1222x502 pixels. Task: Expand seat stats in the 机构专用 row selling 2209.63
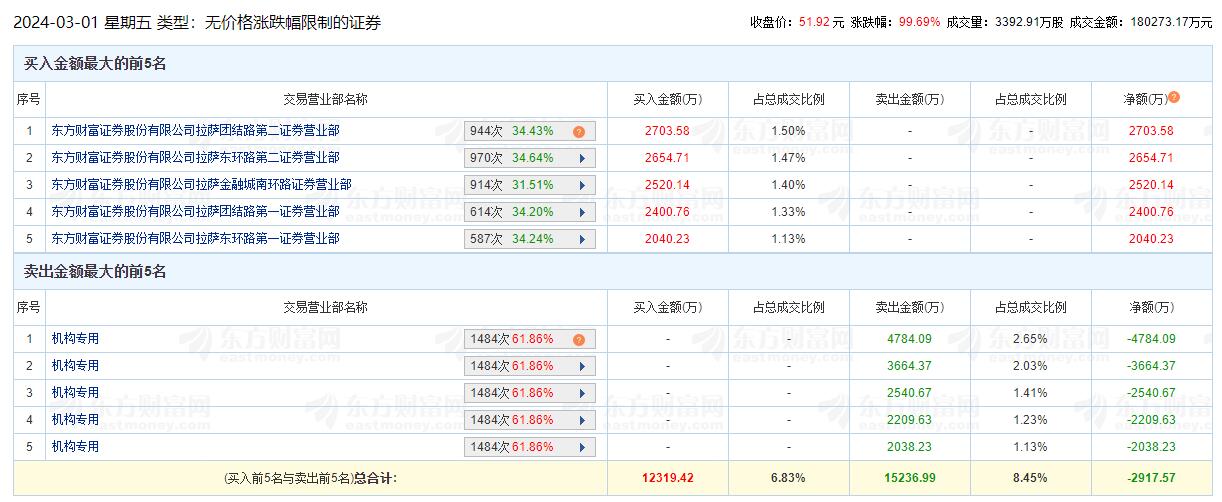(x=580, y=420)
